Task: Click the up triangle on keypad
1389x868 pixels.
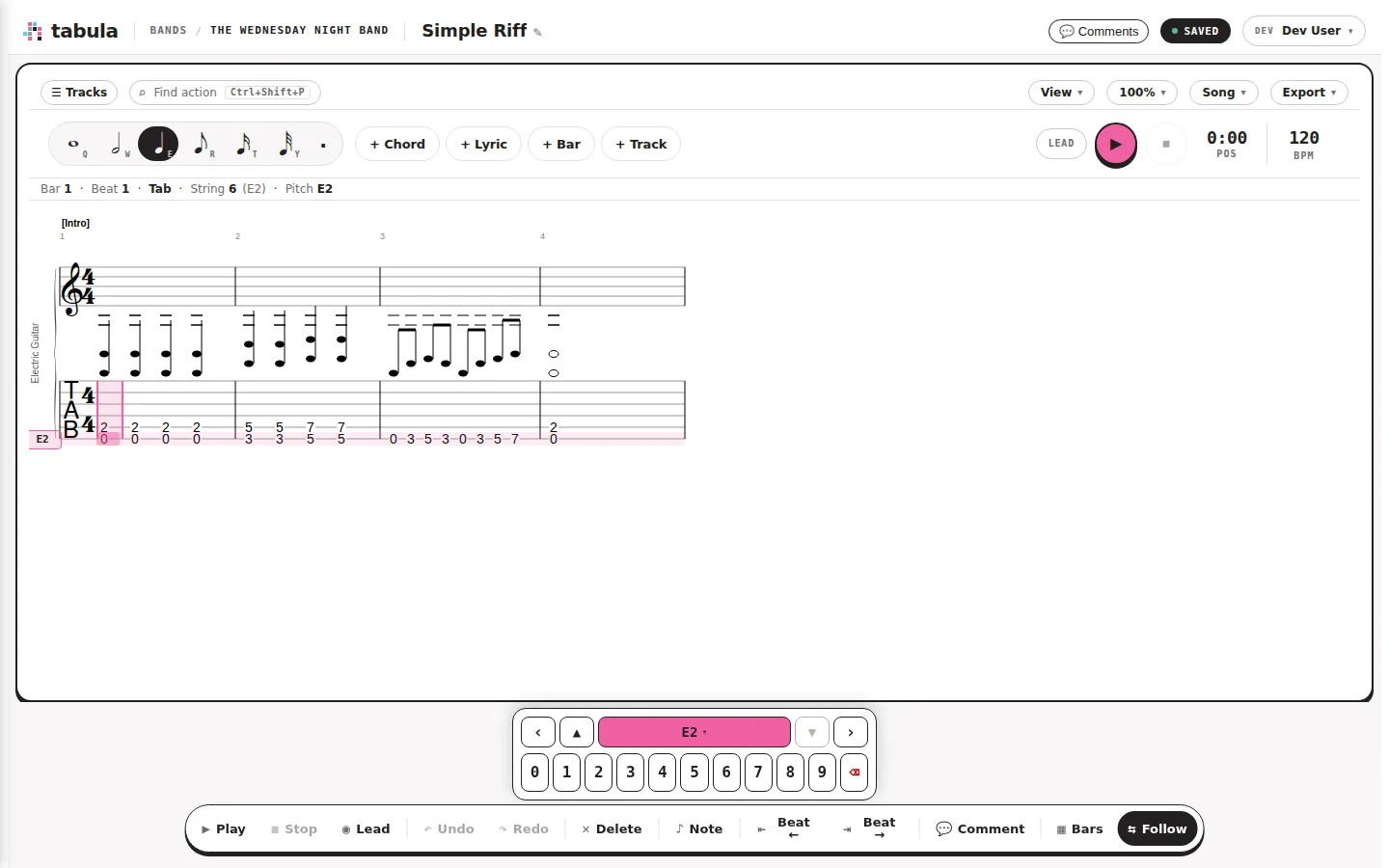Action: pyautogui.click(x=577, y=732)
